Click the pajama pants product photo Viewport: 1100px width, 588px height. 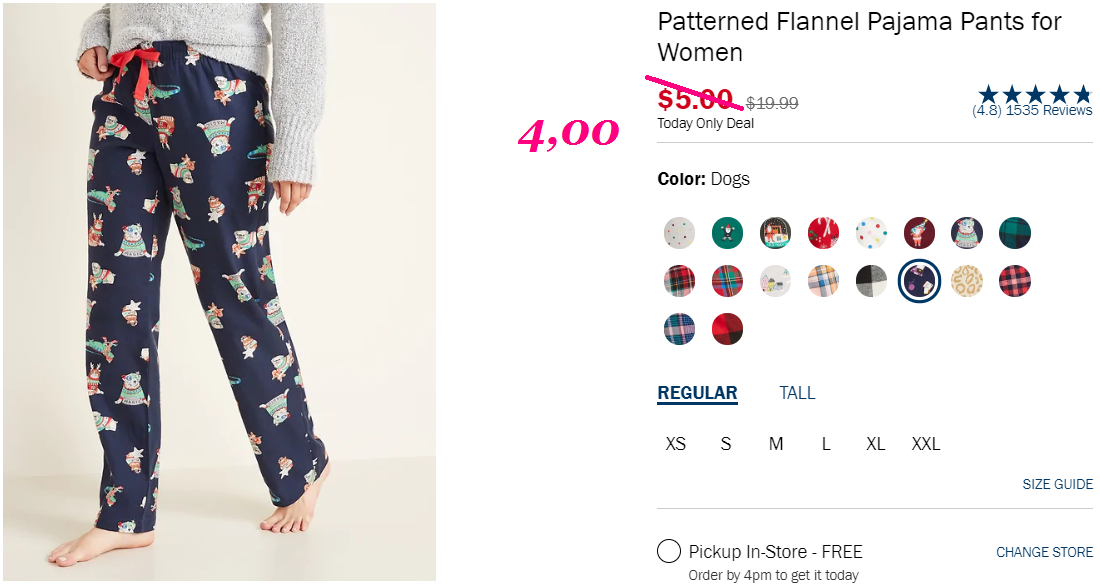tap(220, 292)
